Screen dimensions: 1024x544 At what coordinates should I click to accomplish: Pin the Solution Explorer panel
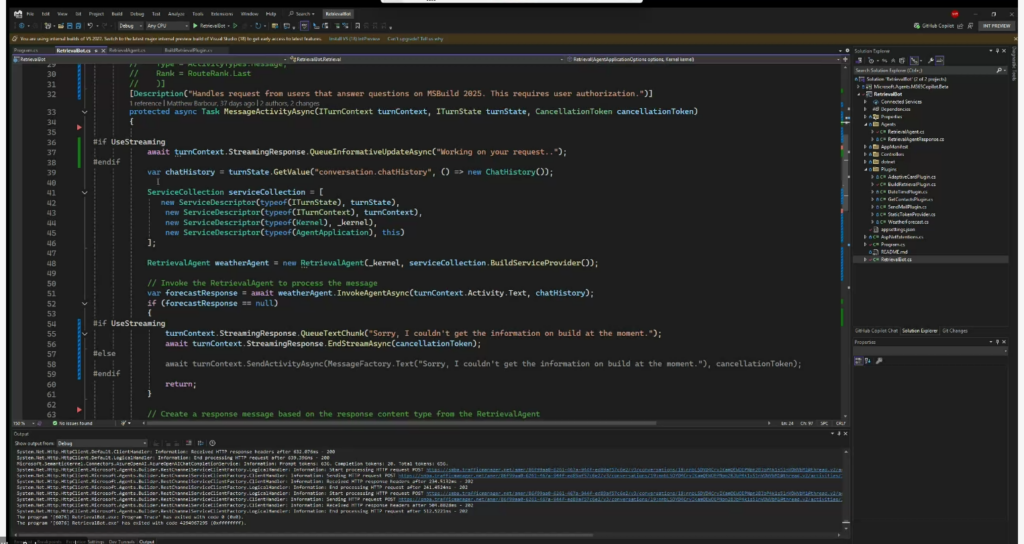click(998, 50)
